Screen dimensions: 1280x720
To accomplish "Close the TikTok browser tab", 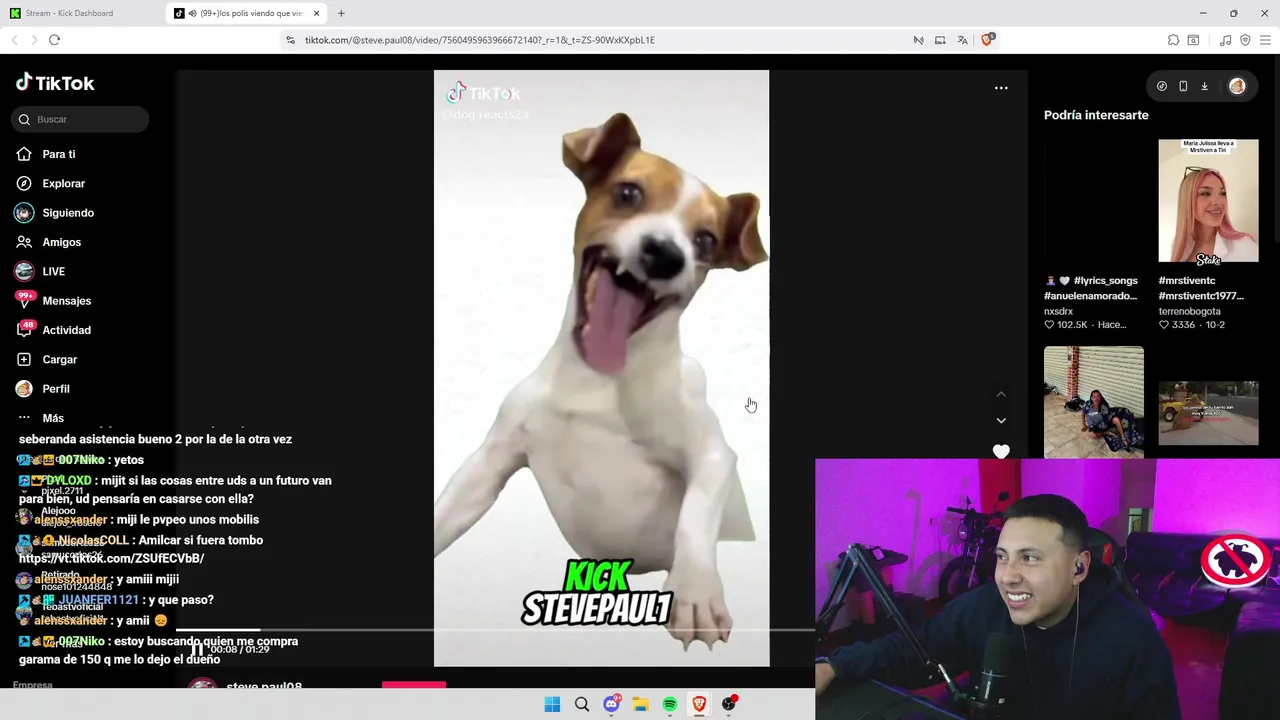I will [317, 13].
